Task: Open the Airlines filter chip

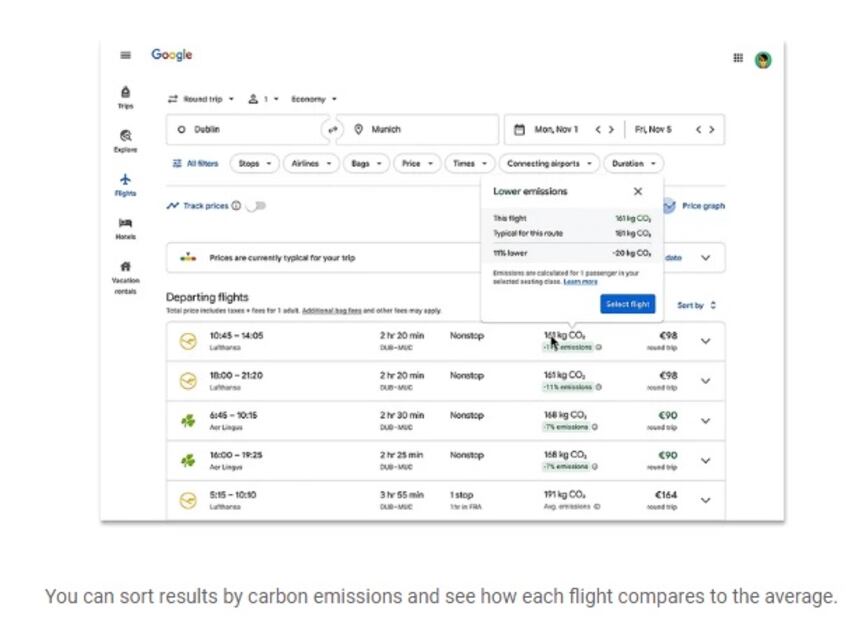Action: [310, 163]
